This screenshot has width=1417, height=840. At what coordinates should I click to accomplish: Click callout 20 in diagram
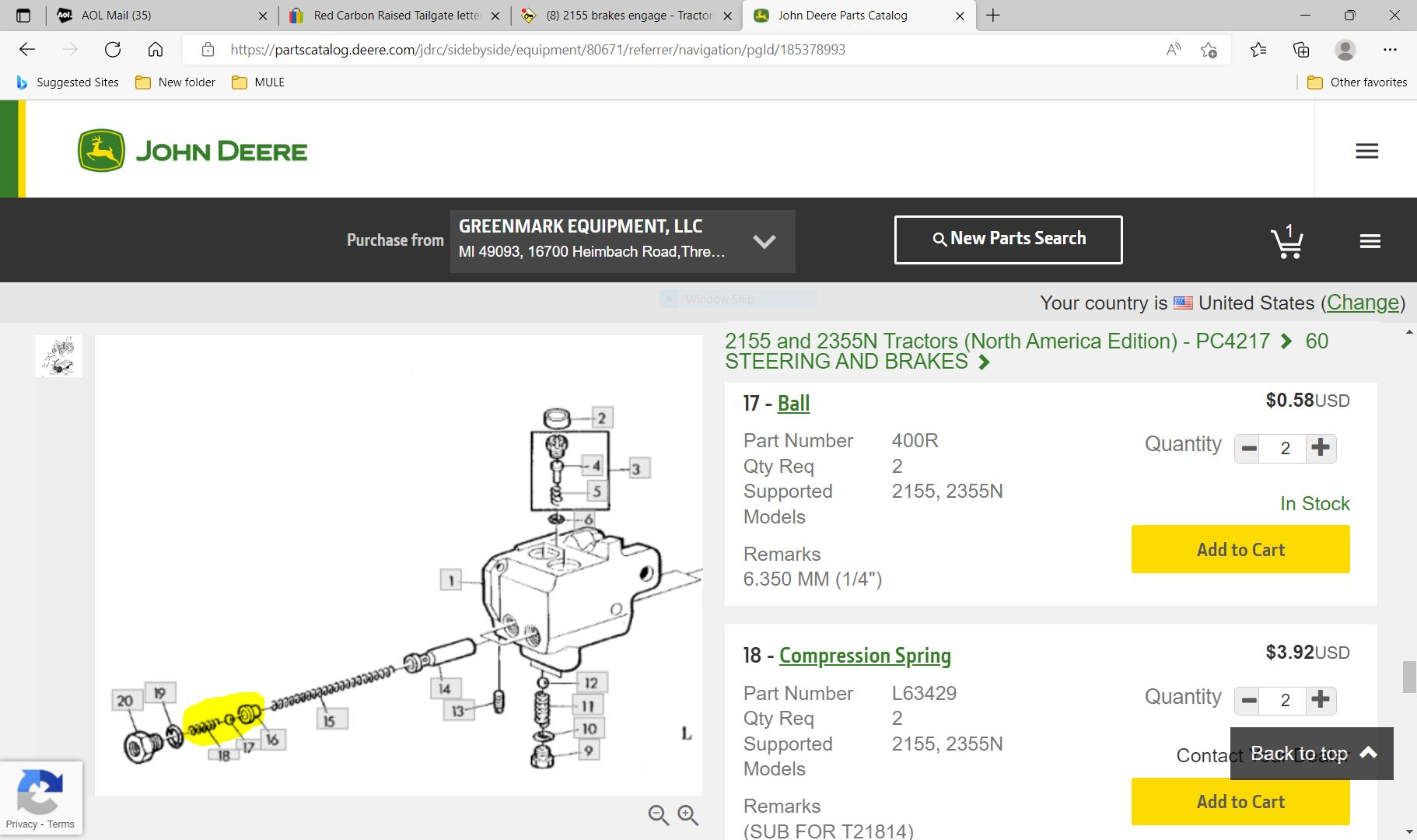[x=125, y=701]
